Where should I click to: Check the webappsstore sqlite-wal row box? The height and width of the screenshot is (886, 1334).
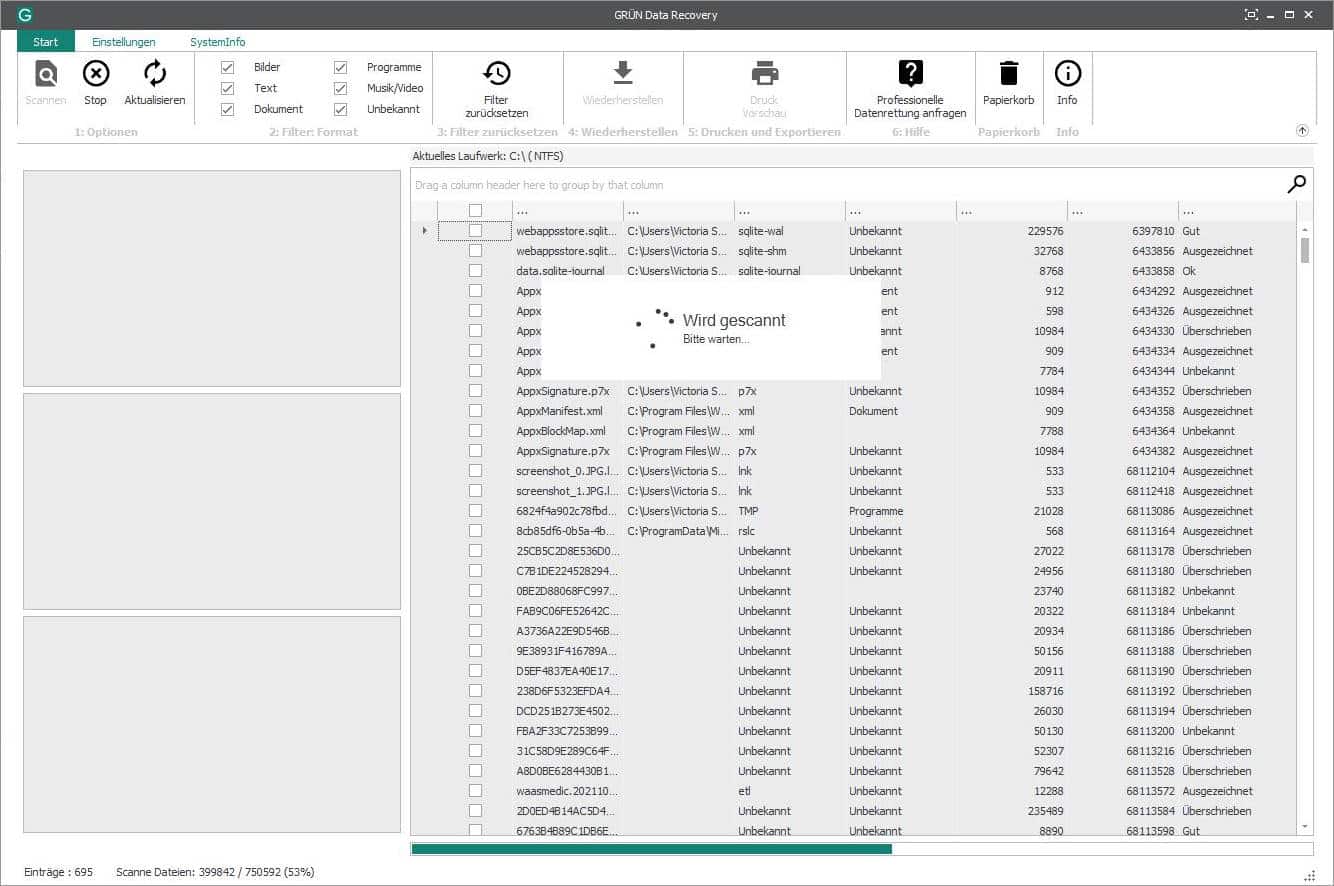(x=475, y=231)
